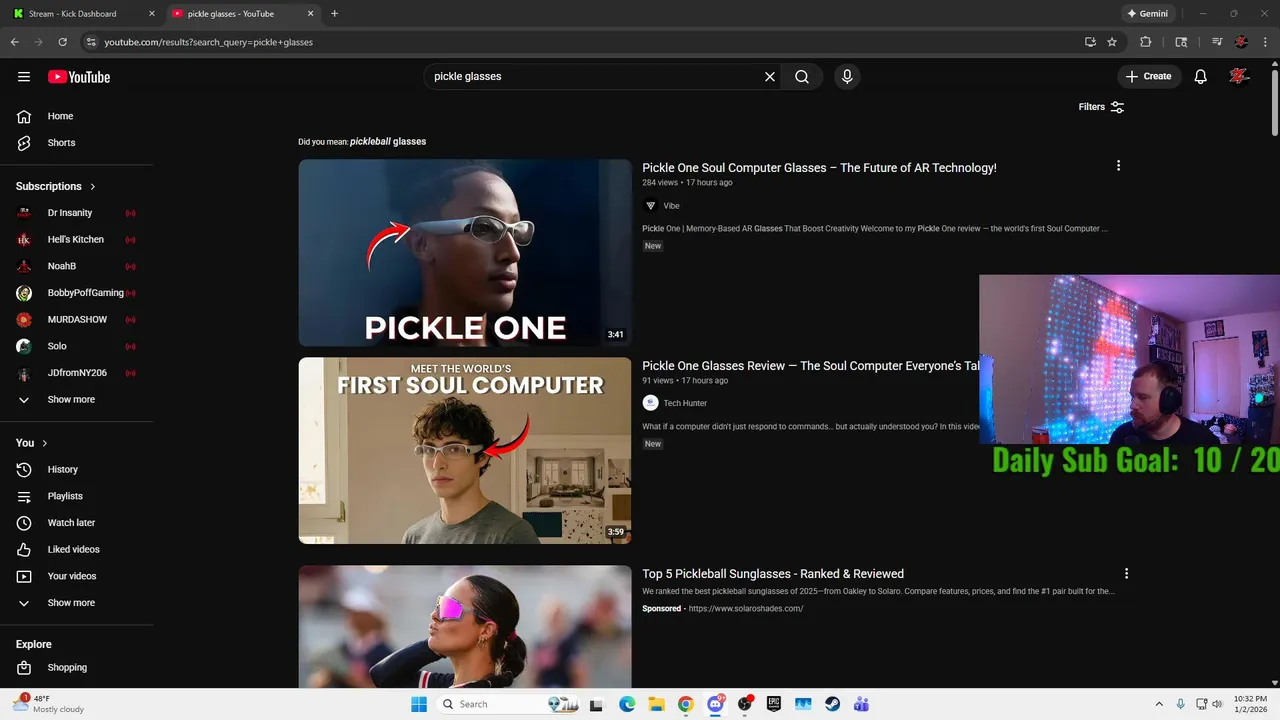Click the YouTube logo
This screenshot has height=720, width=1280.
tap(79, 77)
